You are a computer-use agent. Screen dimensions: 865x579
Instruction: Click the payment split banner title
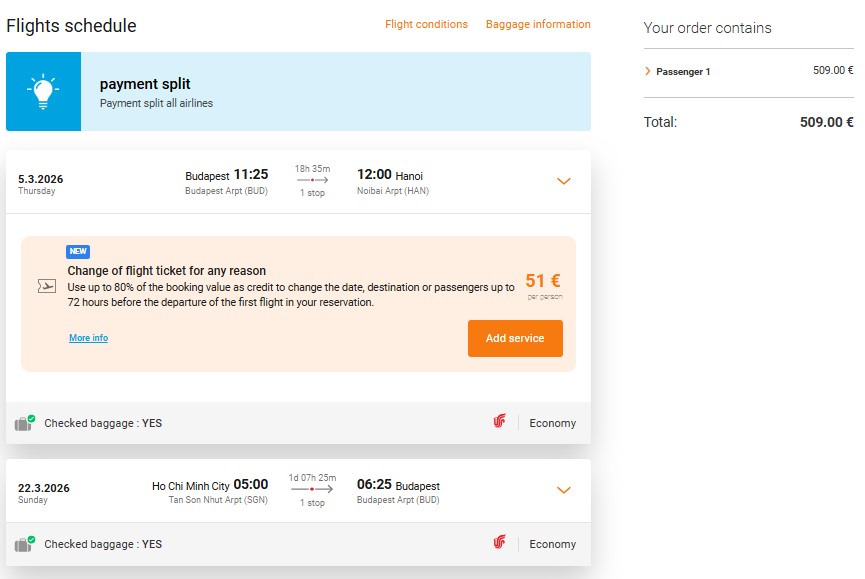[x=145, y=84]
